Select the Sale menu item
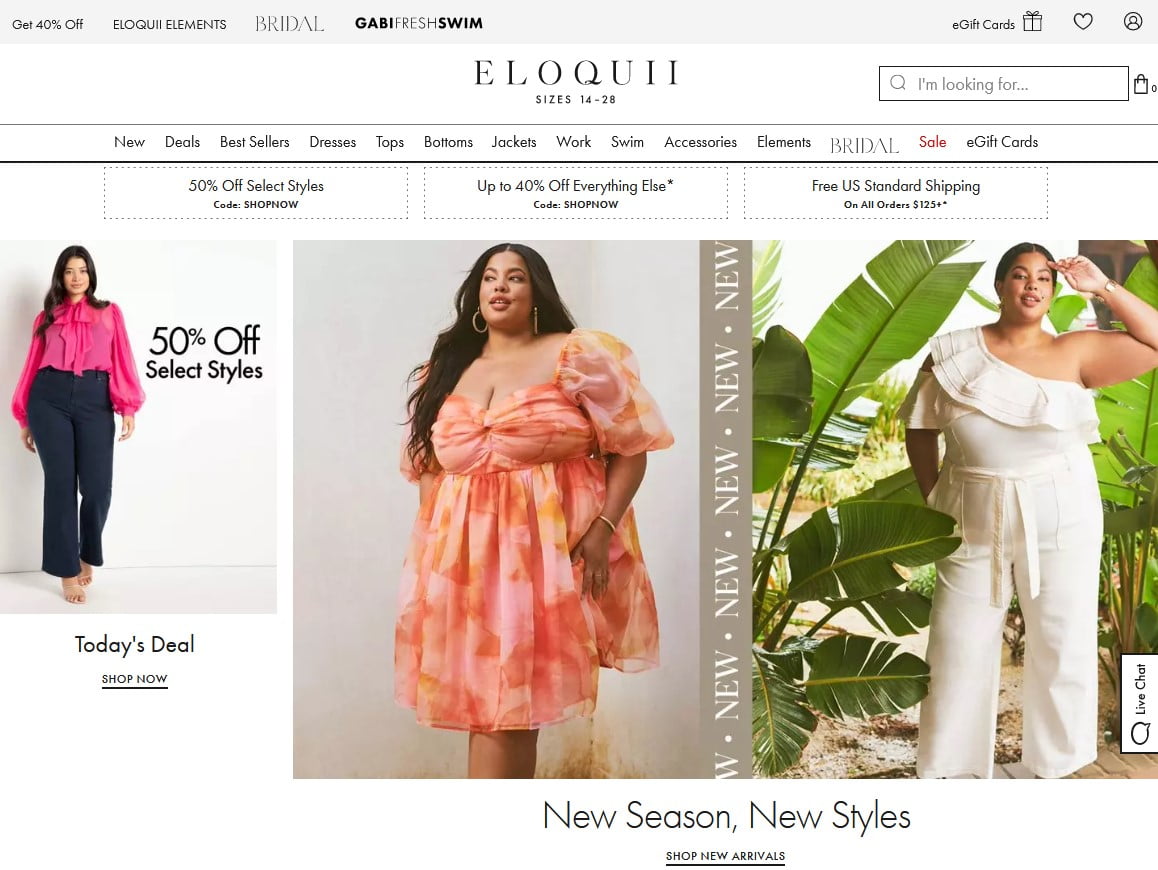This screenshot has width=1158, height=870. [932, 142]
